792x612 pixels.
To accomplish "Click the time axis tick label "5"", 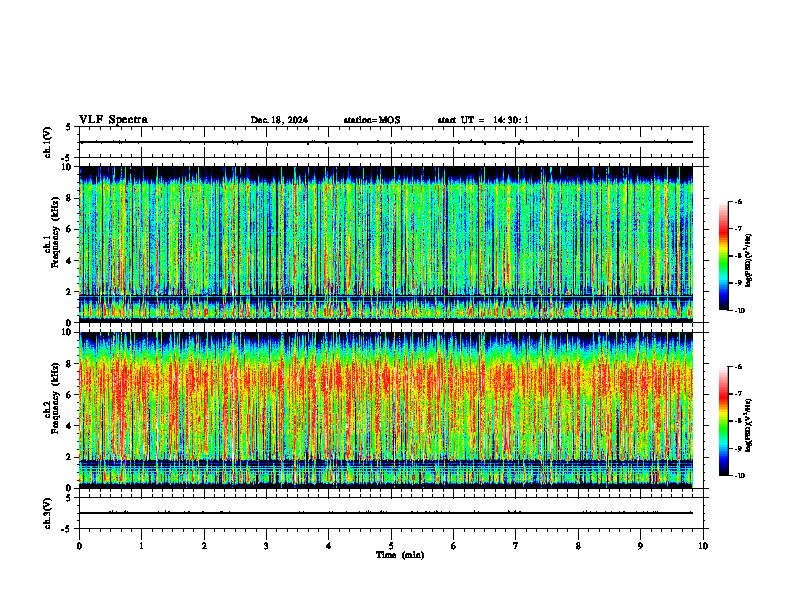I will pyautogui.click(x=391, y=546).
